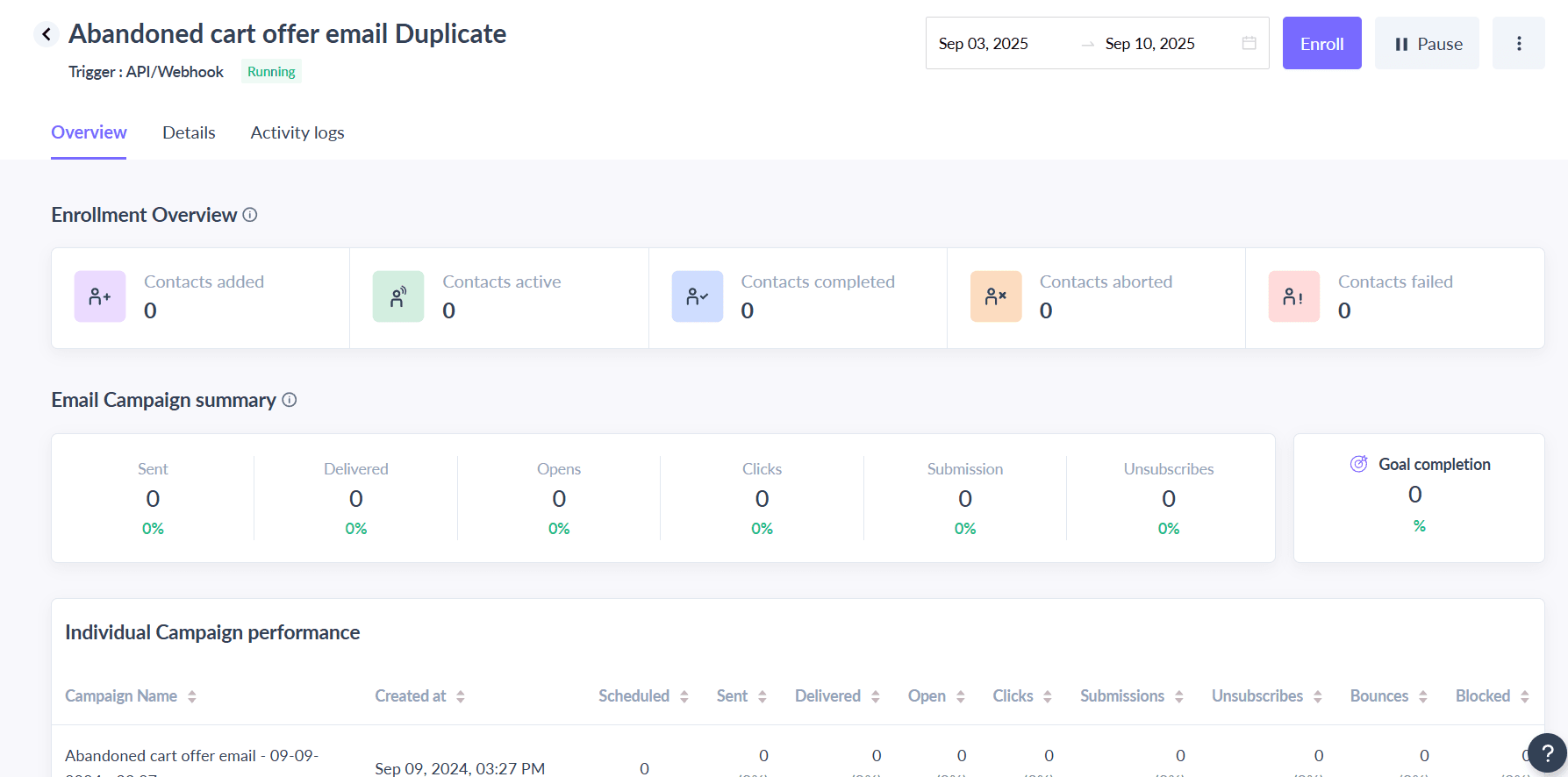Click the Unsubscribes summary stat
The height and width of the screenshot is (777, 1568).
click(x=1169, y=498)
